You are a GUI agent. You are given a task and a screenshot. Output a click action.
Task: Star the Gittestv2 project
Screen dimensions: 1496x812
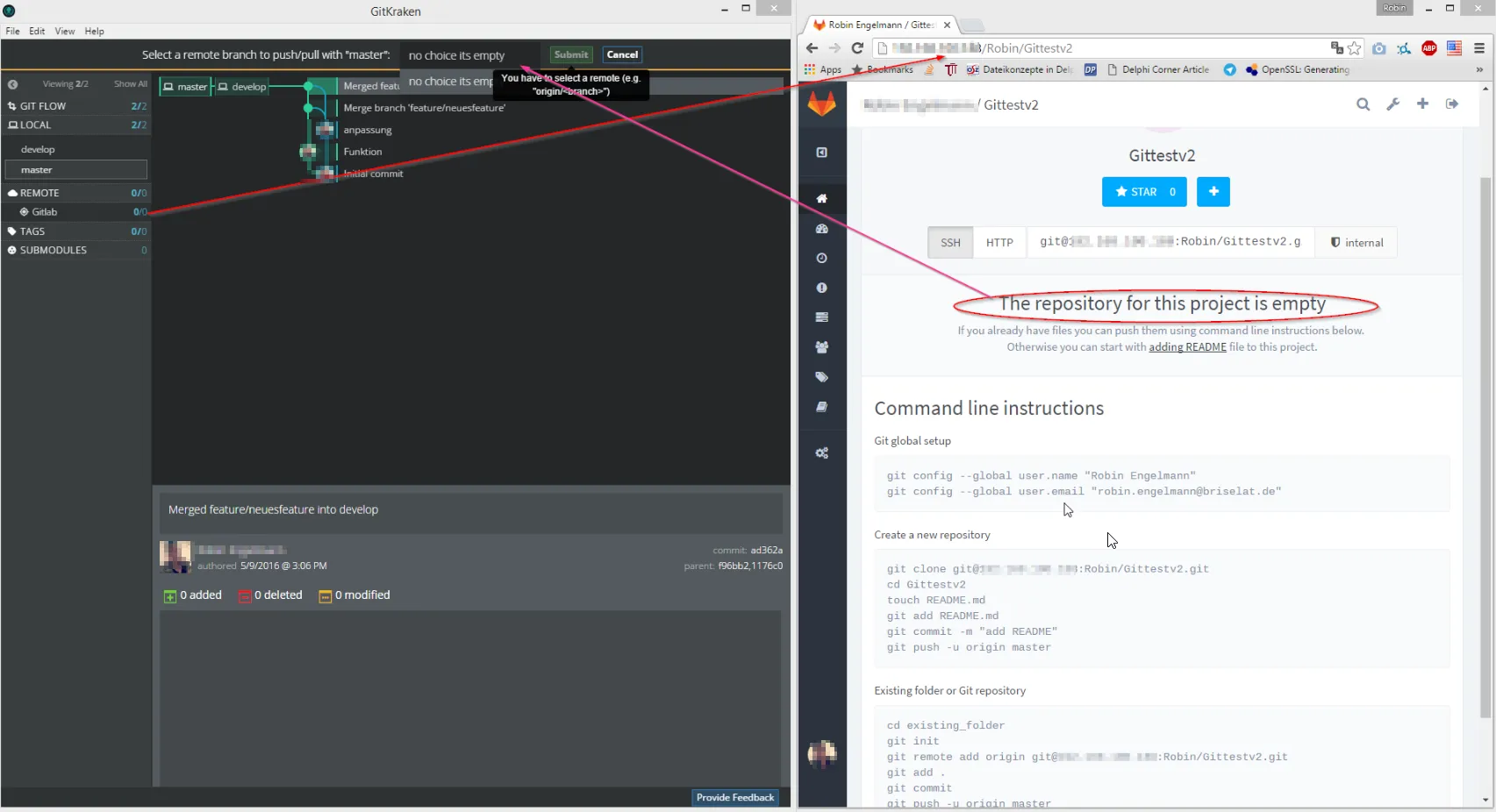click(1144, 192)
